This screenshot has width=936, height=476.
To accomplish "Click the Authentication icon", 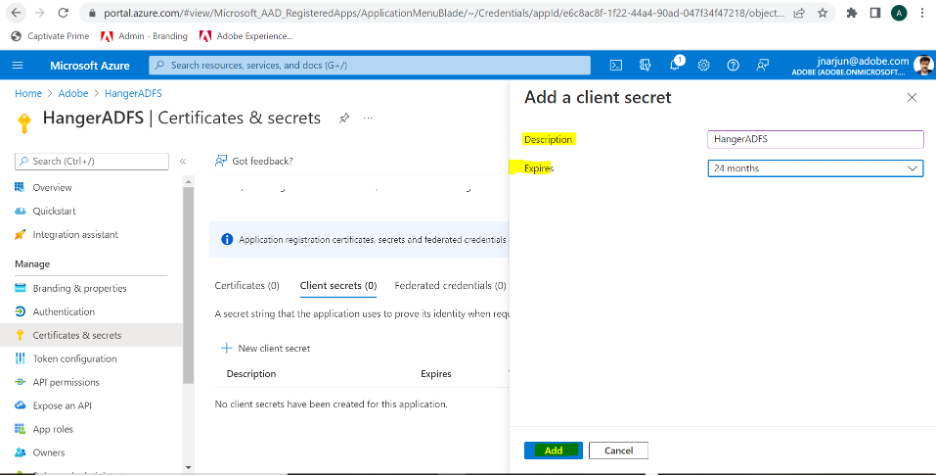I will (x=20, y=311).
